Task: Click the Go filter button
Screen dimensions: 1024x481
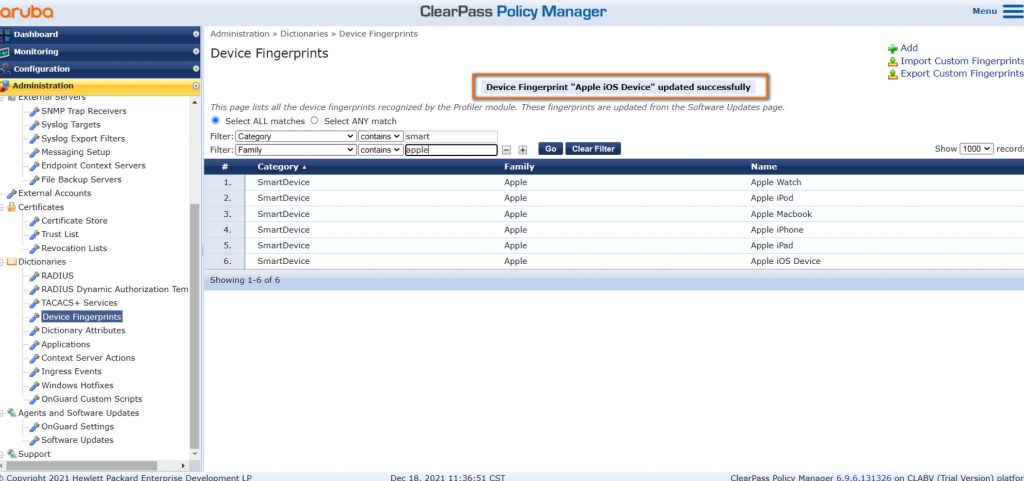Action: (551, 149)
